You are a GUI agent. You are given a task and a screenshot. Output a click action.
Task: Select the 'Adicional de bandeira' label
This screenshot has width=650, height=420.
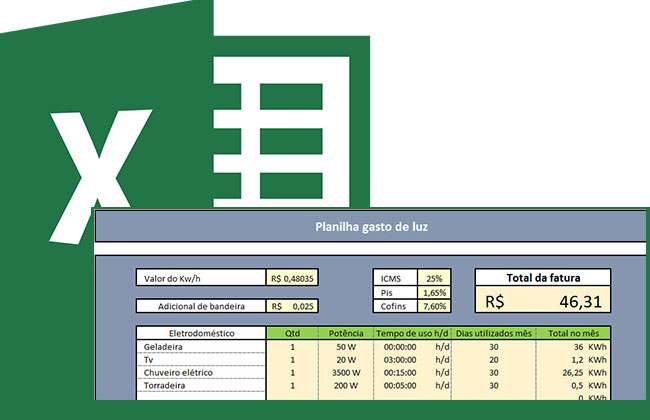click(201, 306)
